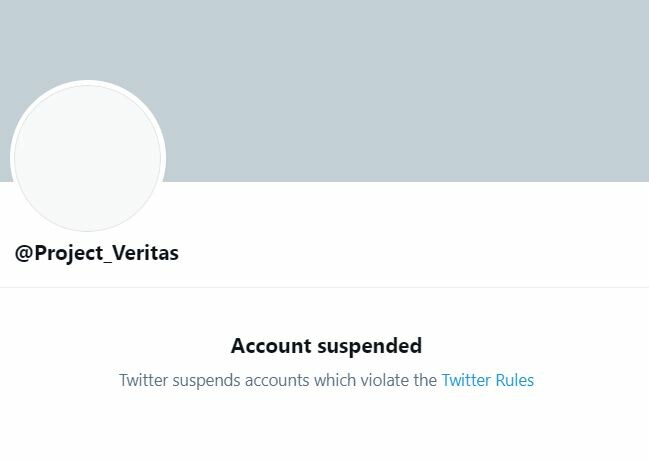Click the word 'accounts' in the notice
649x462 pixels.
pyautogui.click(x=277, y=380)
